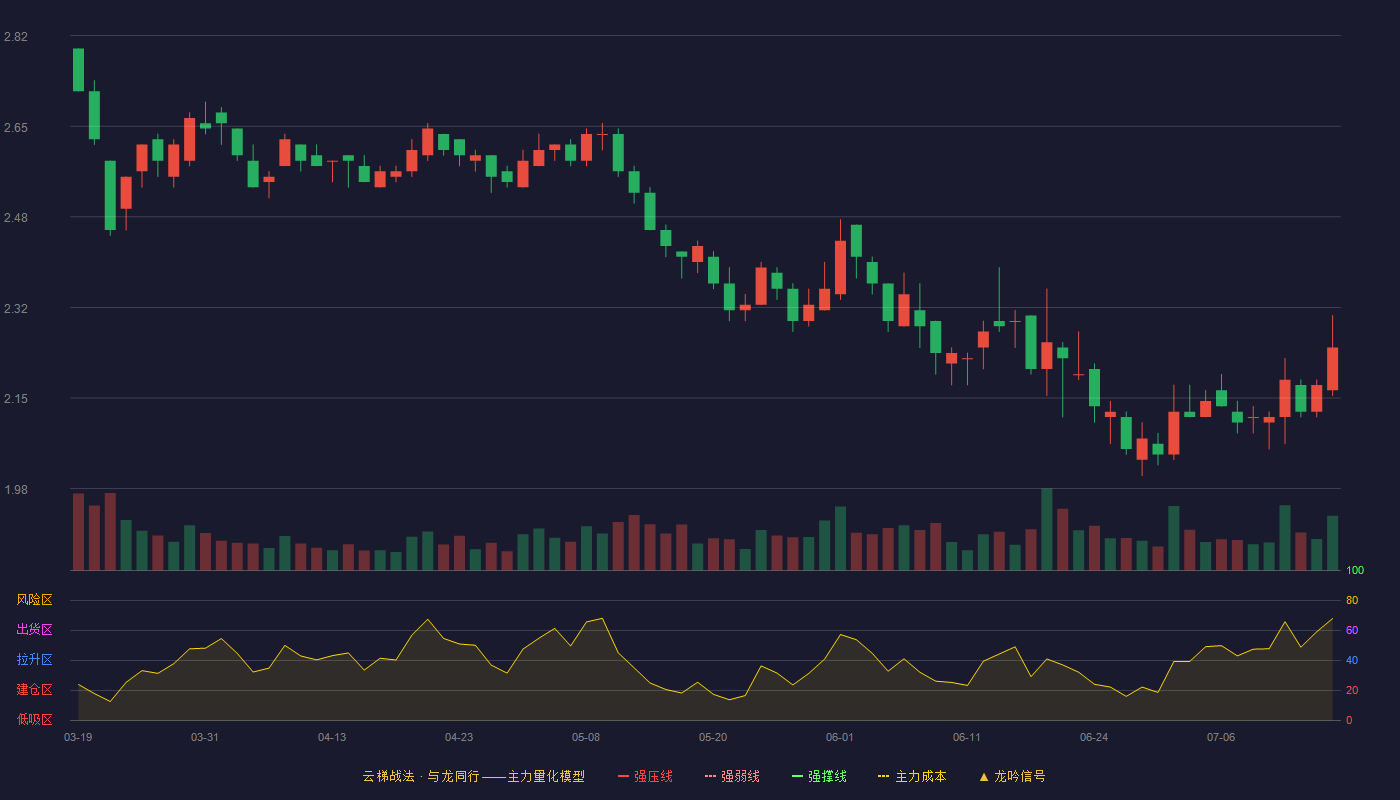This screenshot has width=1400, height=800.
Task: Click the red 强压线 legend line marker
Action: [624, 776]
